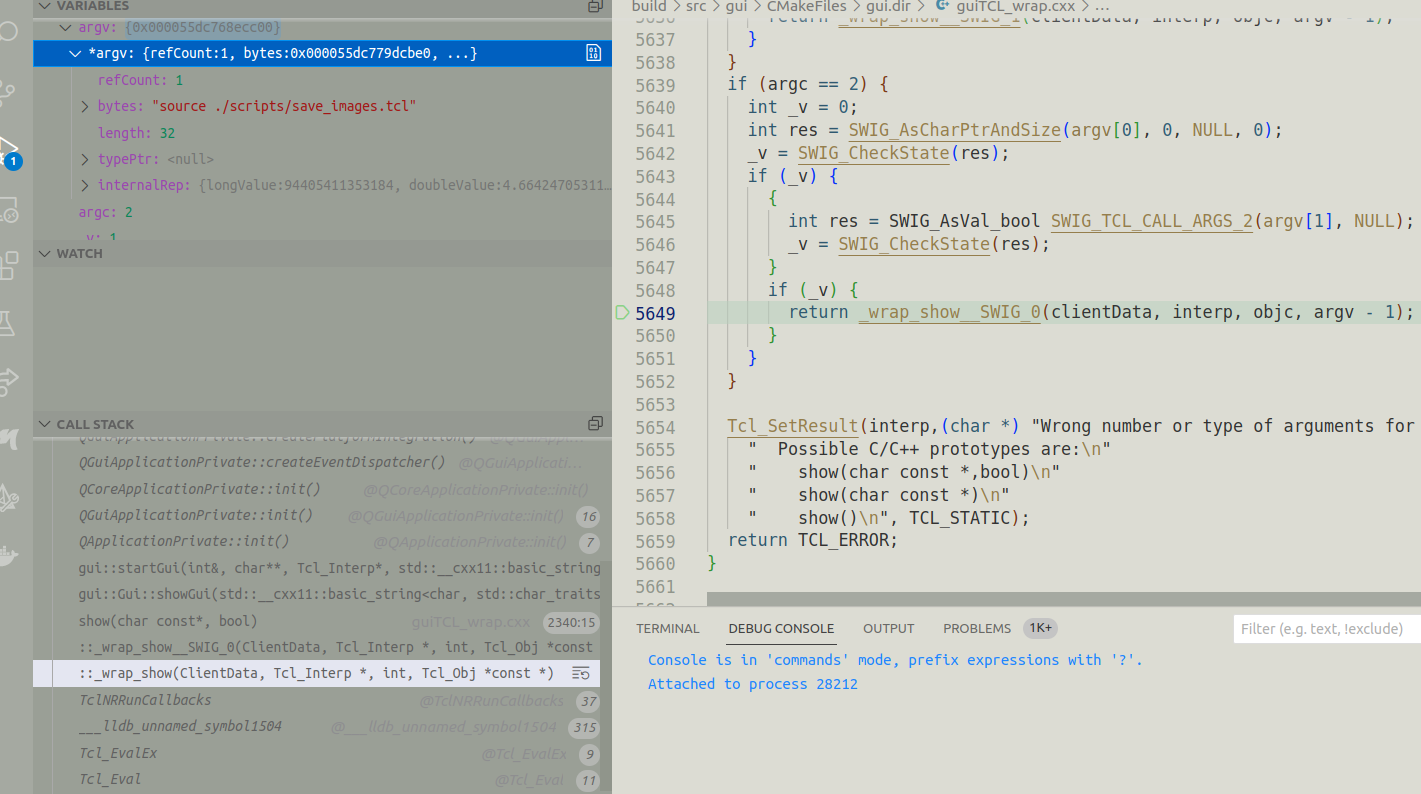Click the panel layout icon in VARIABLES header

[595, 7]
